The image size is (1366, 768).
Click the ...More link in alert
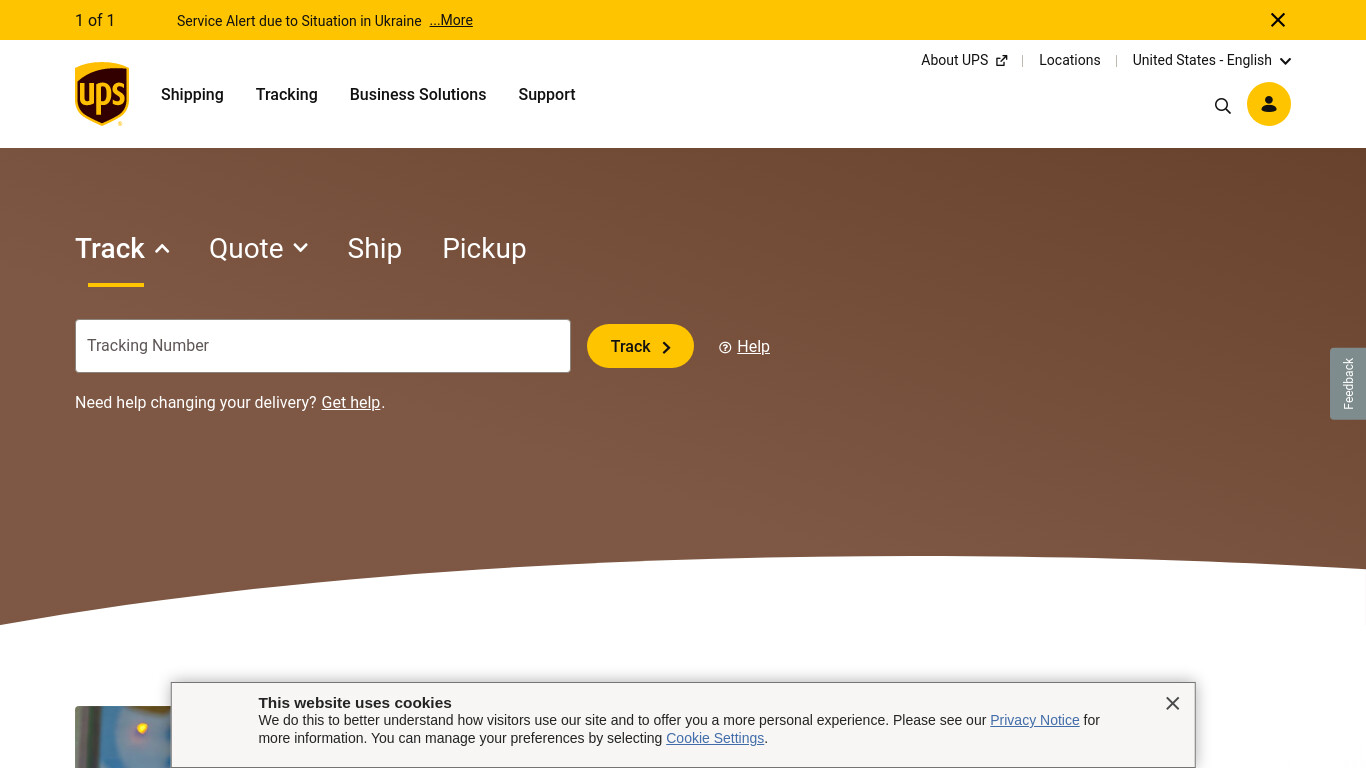tap(451, 20)
